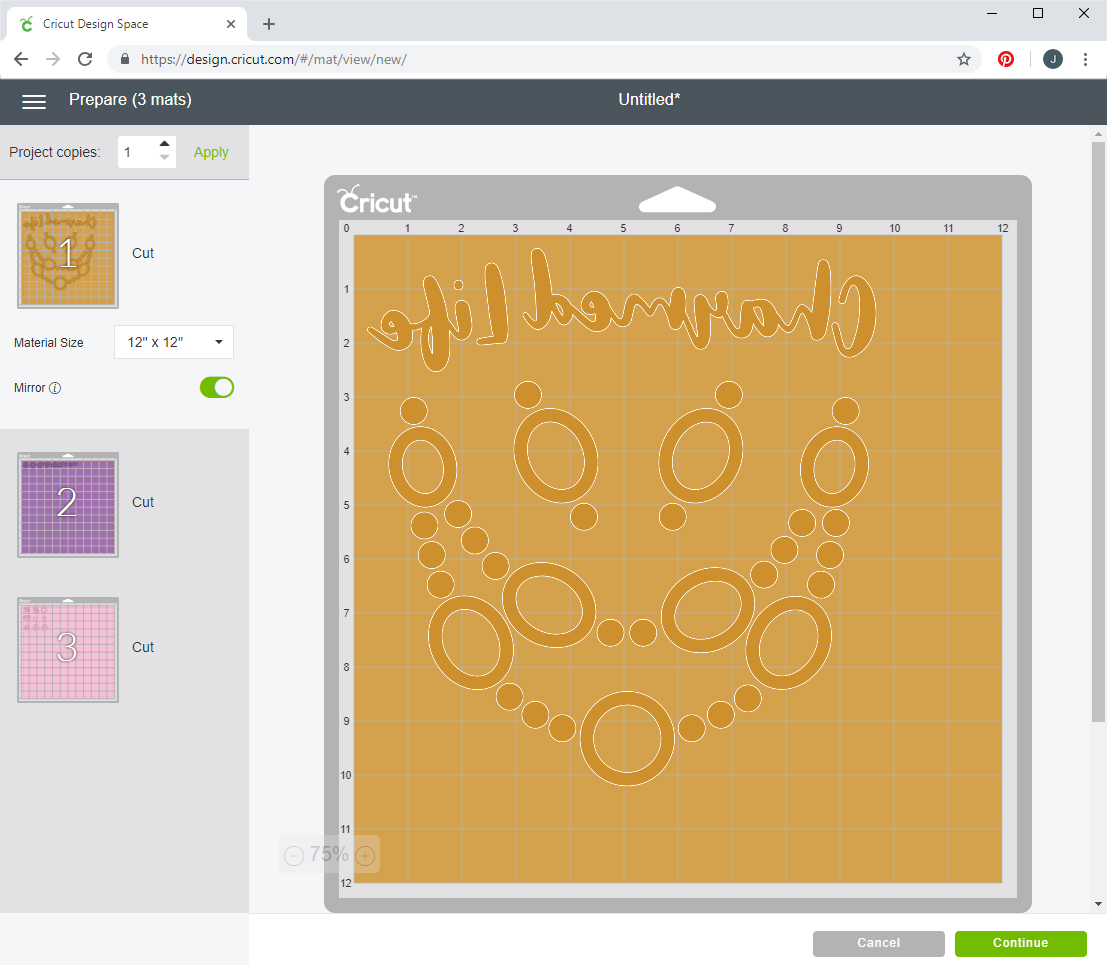Go forward in browser history

click(53, 59)
